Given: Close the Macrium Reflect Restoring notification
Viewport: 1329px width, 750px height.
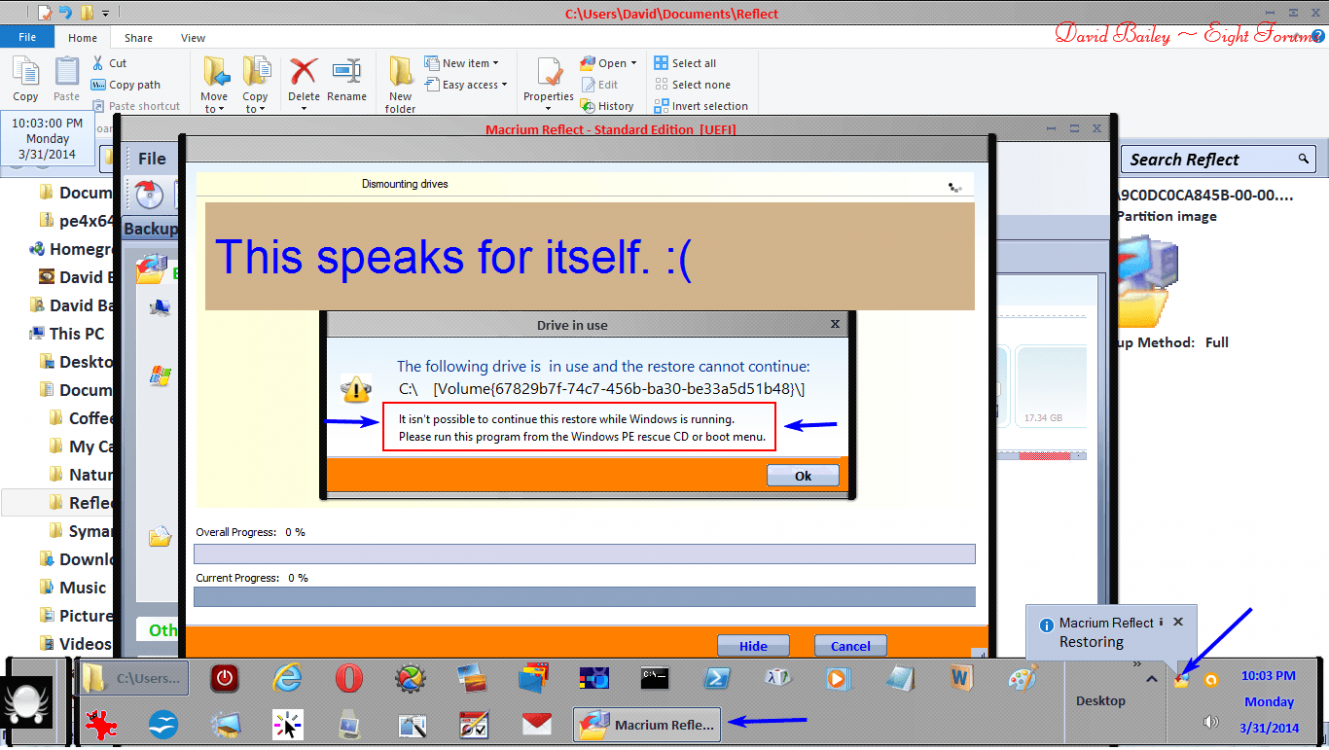Looking at the screenshot, I should 1178,622.
